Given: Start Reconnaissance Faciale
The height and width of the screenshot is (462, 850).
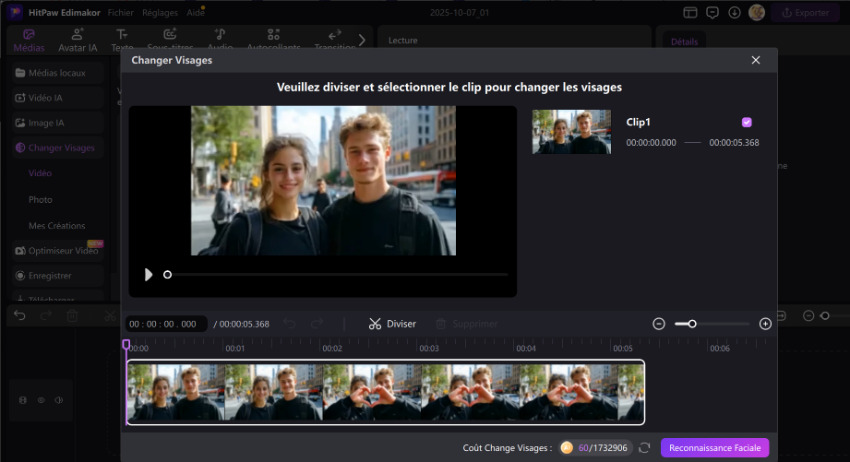Looking at the screenshot, I should (x=714, y=448).
